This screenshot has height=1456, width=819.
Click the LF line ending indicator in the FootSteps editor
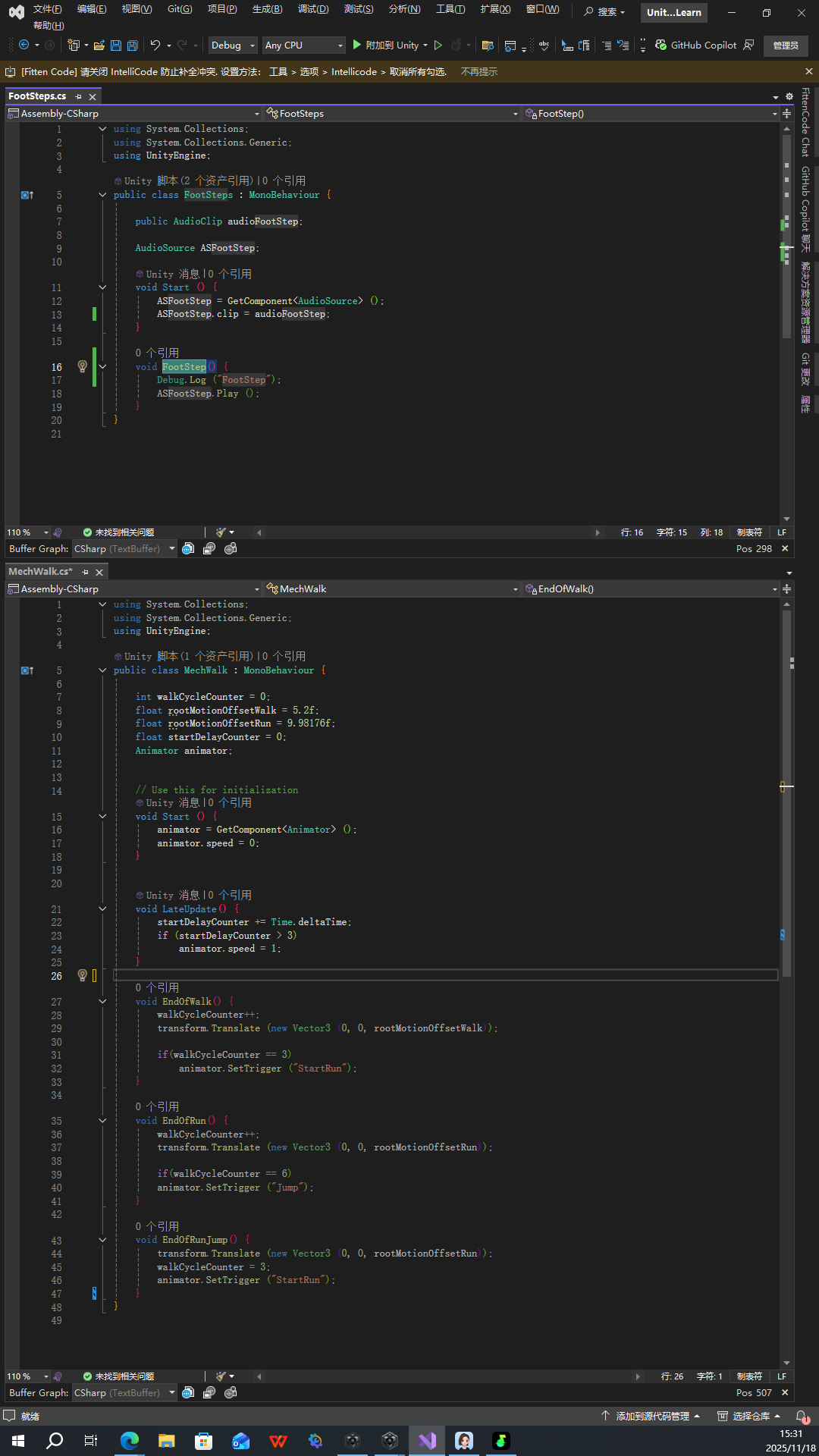[782, 532]
